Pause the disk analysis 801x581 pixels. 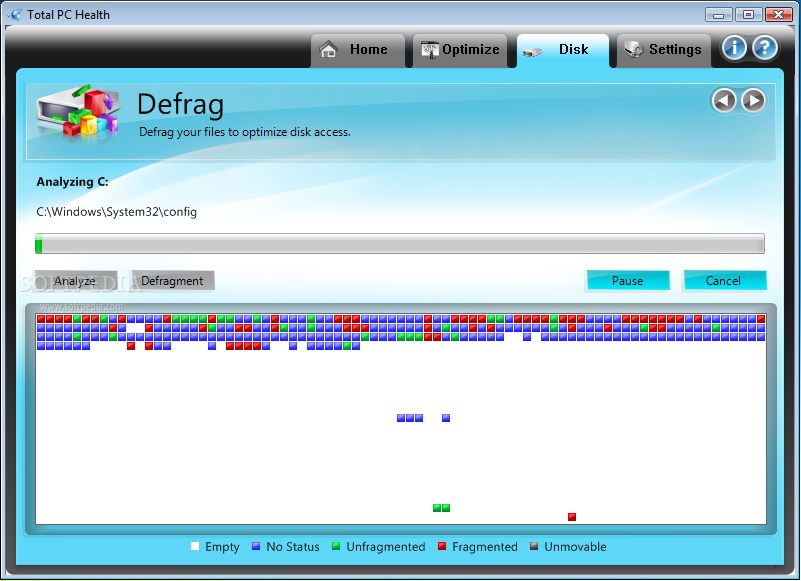click(x=627, y=281)
